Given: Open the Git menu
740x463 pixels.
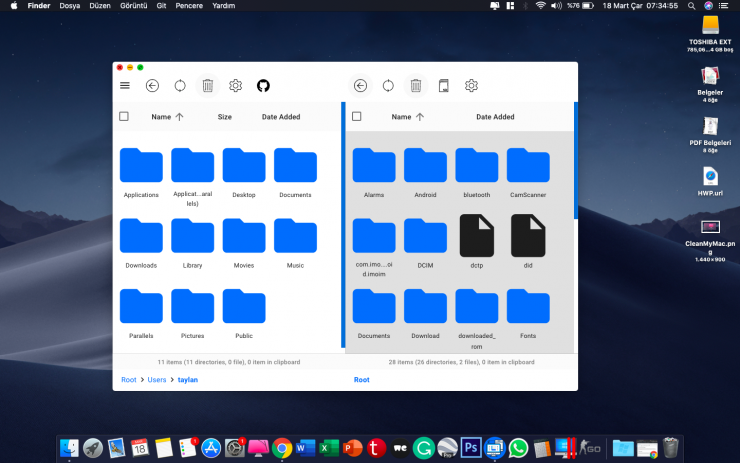Looking at the screenshot, I should [161, 6].
